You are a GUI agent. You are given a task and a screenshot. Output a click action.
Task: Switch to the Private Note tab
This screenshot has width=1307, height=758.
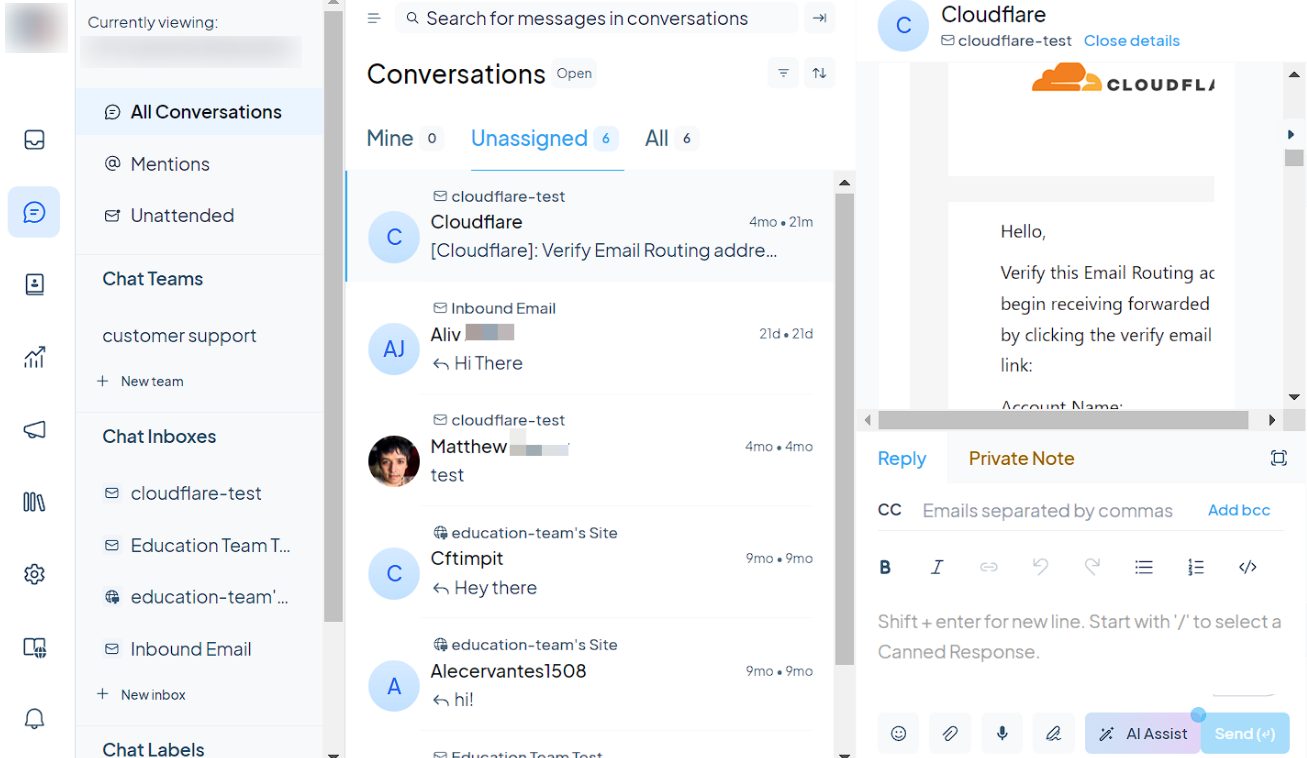[x=1021, y=458]
